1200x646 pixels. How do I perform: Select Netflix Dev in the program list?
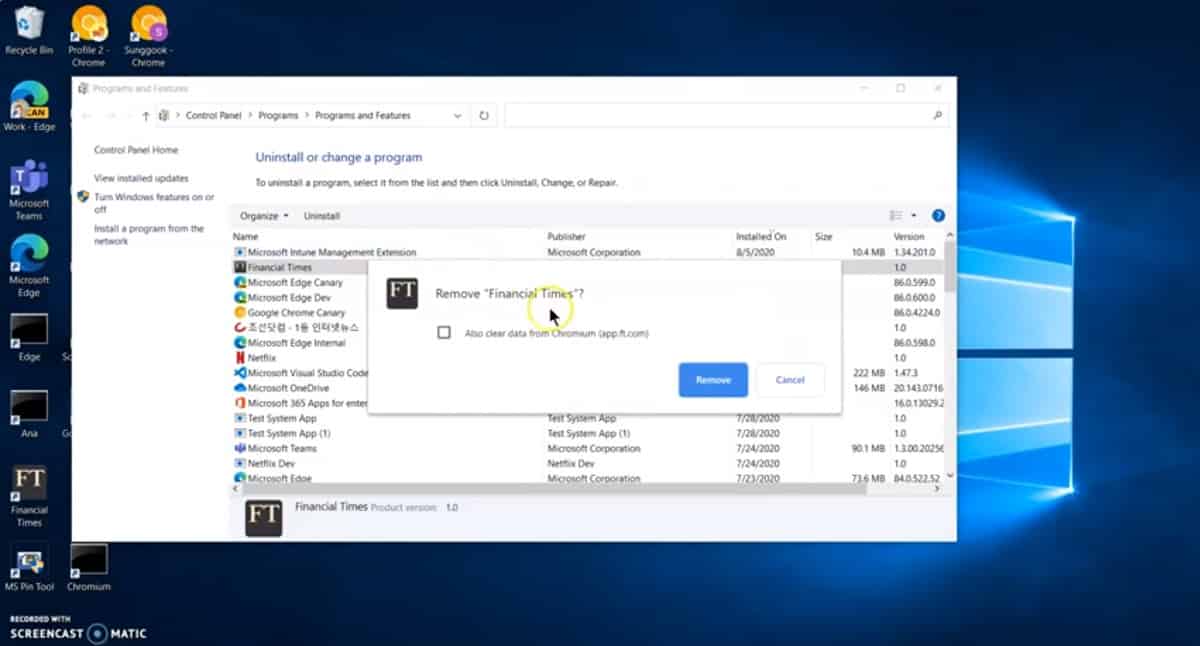[x=588, y=464]
